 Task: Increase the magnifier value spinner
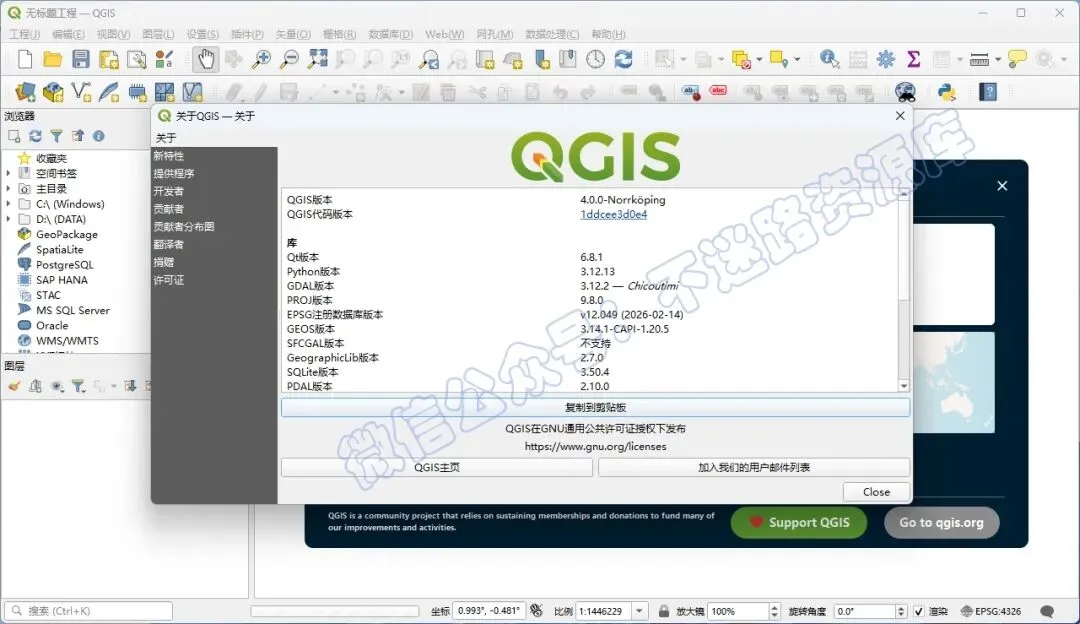point(774,607)
